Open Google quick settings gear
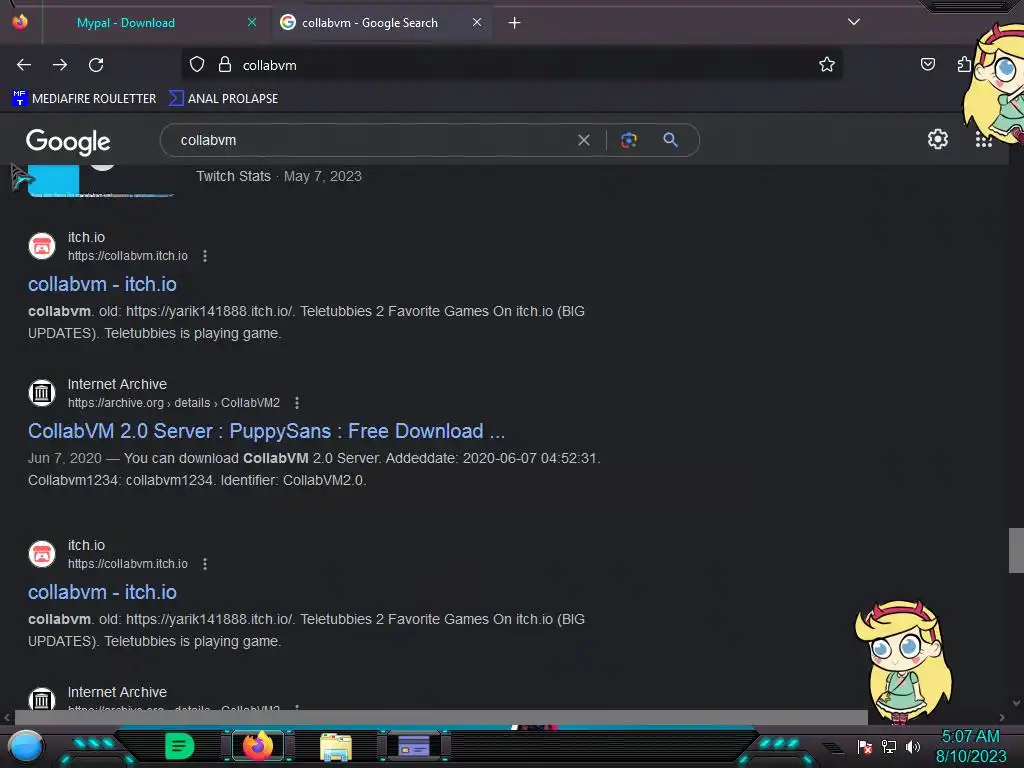Screen dimensions: 1024x768 click(x=938, y=139)
